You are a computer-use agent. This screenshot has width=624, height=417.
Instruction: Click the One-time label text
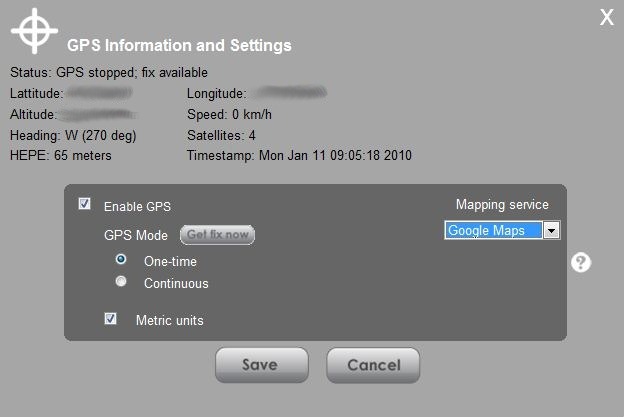tap(170, 261)
